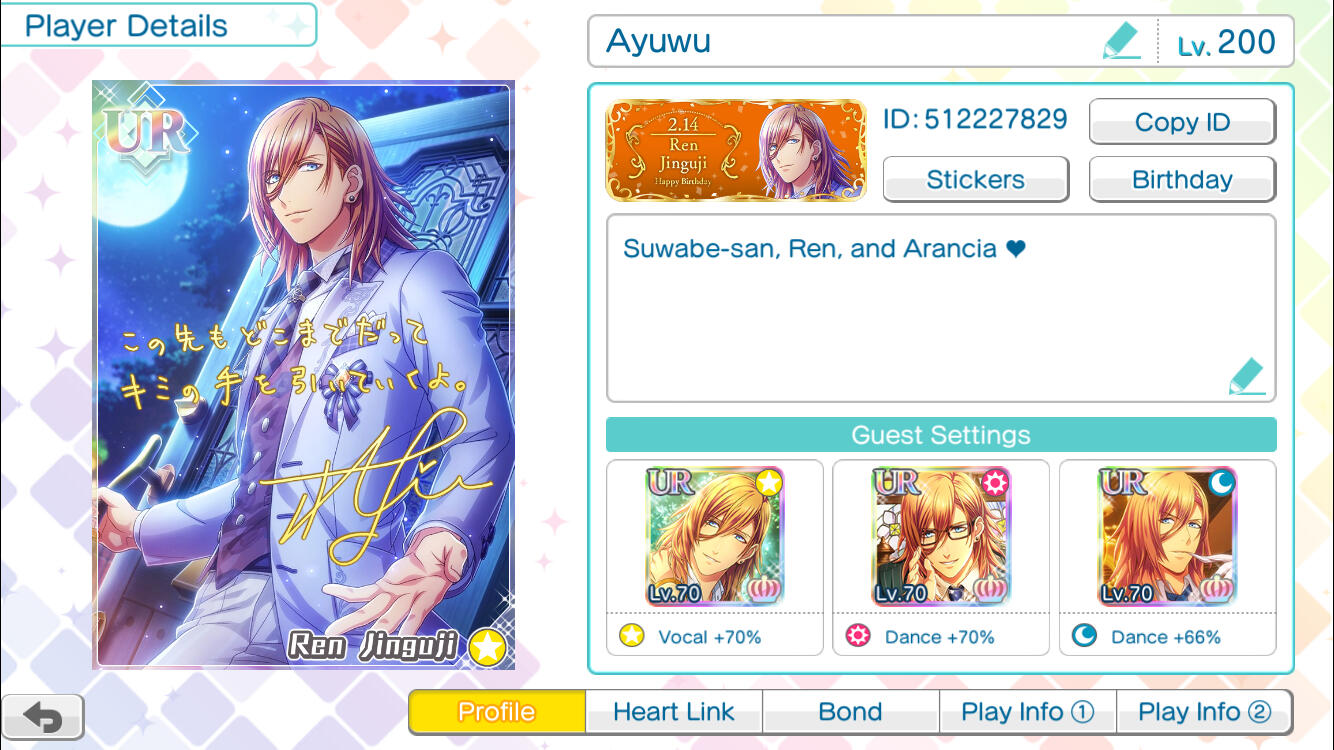Select the Profile tab
Screen dimensions: 1334x750
(x=497, y=712)
